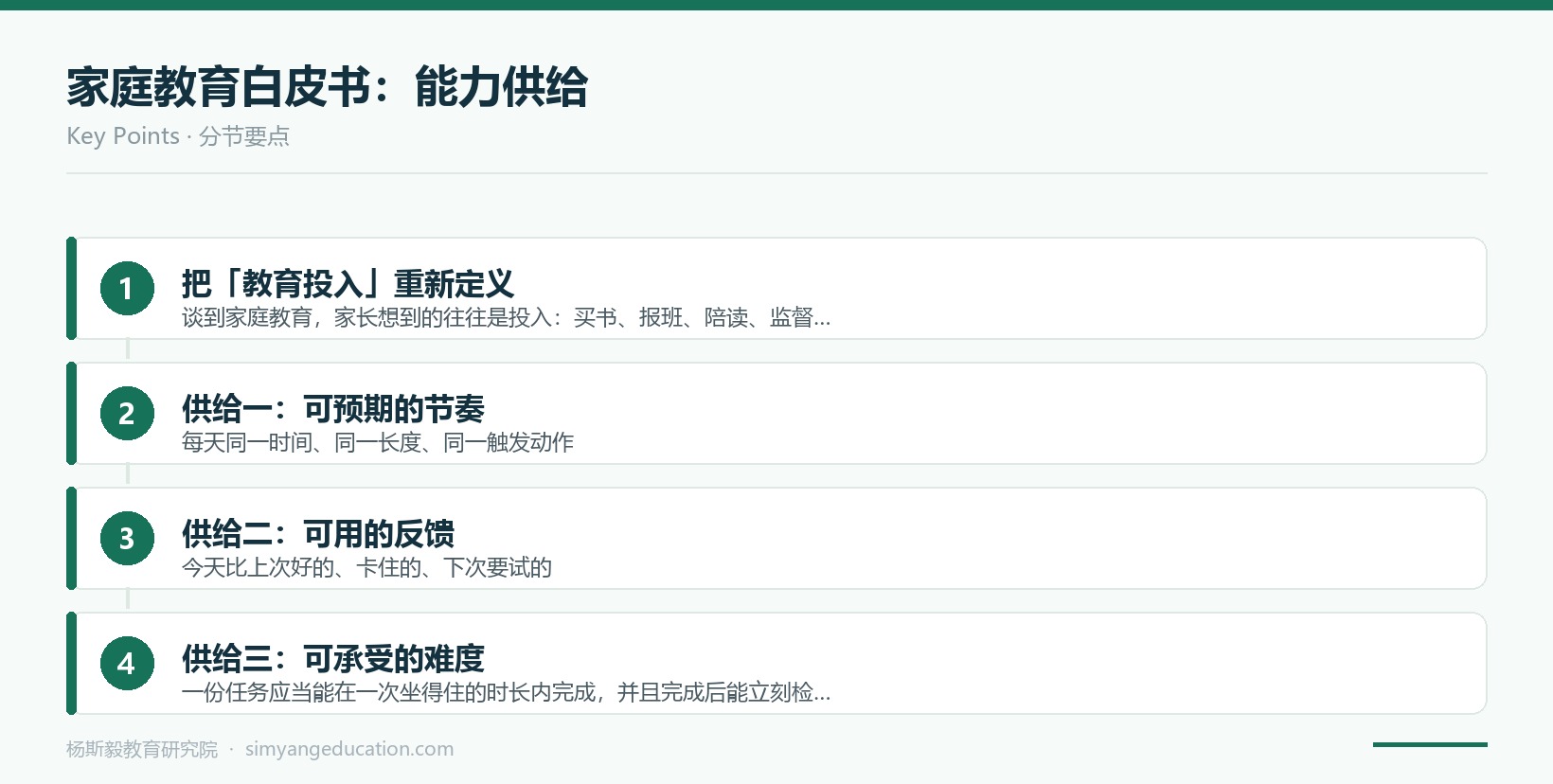Select heading 把「教育投入」重新定义
Image resolution: width=1553 pixels, height=784 pixels.
[x=348, y=283]
